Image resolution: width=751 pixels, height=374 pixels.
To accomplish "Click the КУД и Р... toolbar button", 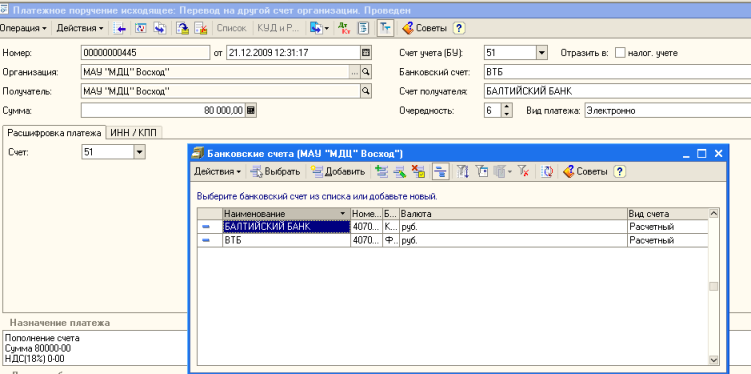I will click(278, 28).
